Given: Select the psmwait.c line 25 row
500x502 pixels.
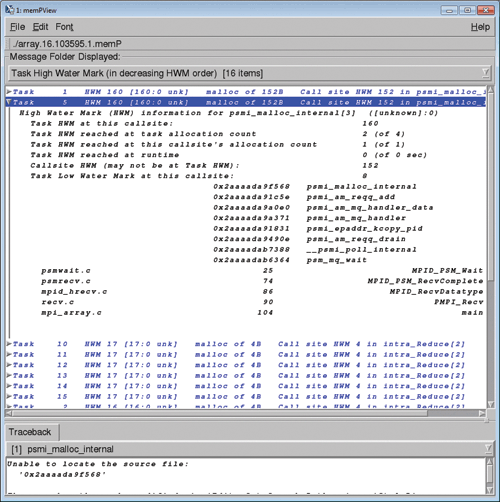Looking at the screenshot, I should pyautogui.click(x=262, y=270).
